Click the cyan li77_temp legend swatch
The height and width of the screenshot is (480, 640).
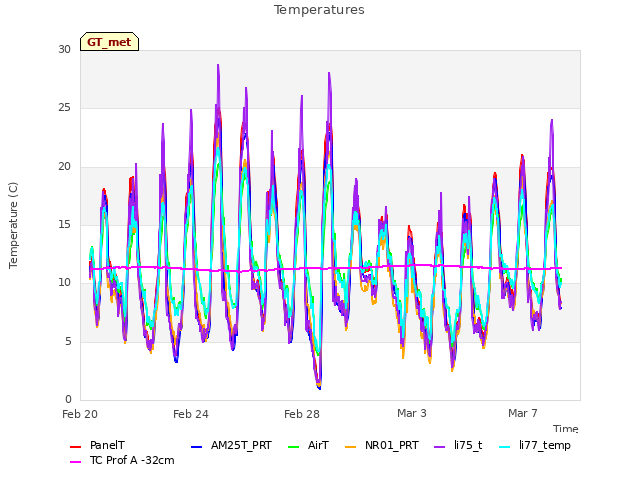[504, 447]
